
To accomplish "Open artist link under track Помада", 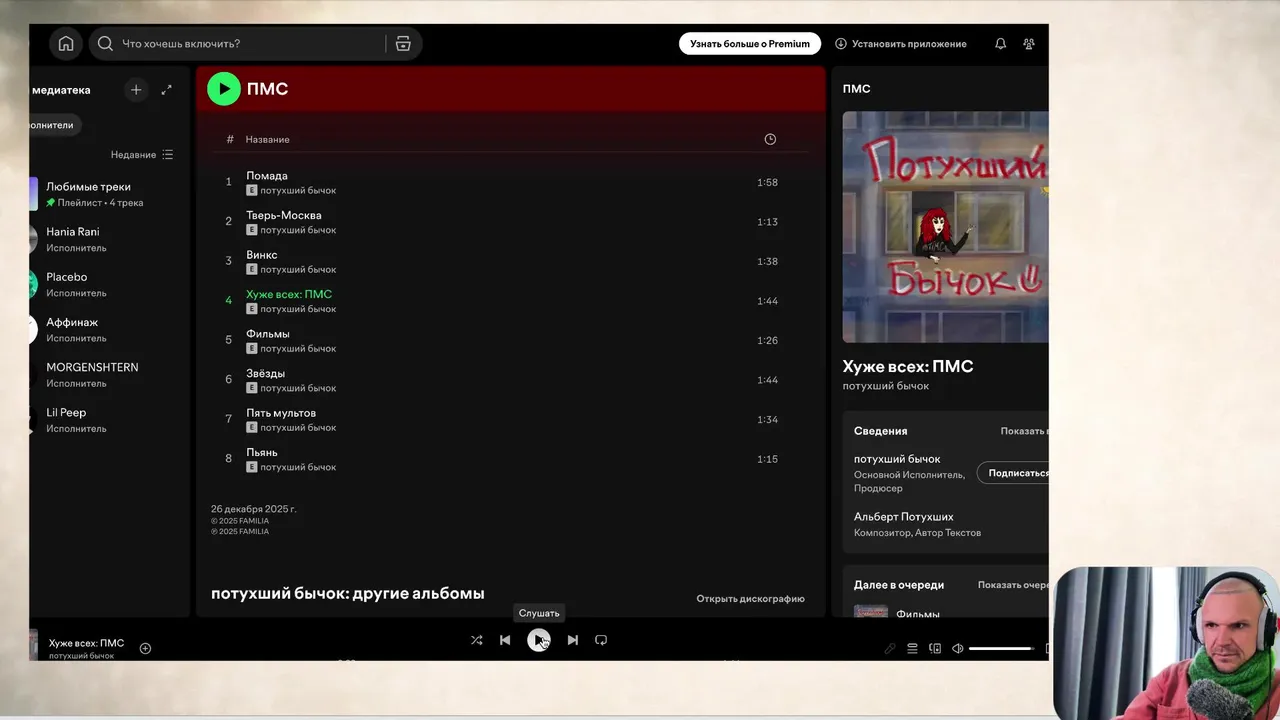I will (298, 190).
